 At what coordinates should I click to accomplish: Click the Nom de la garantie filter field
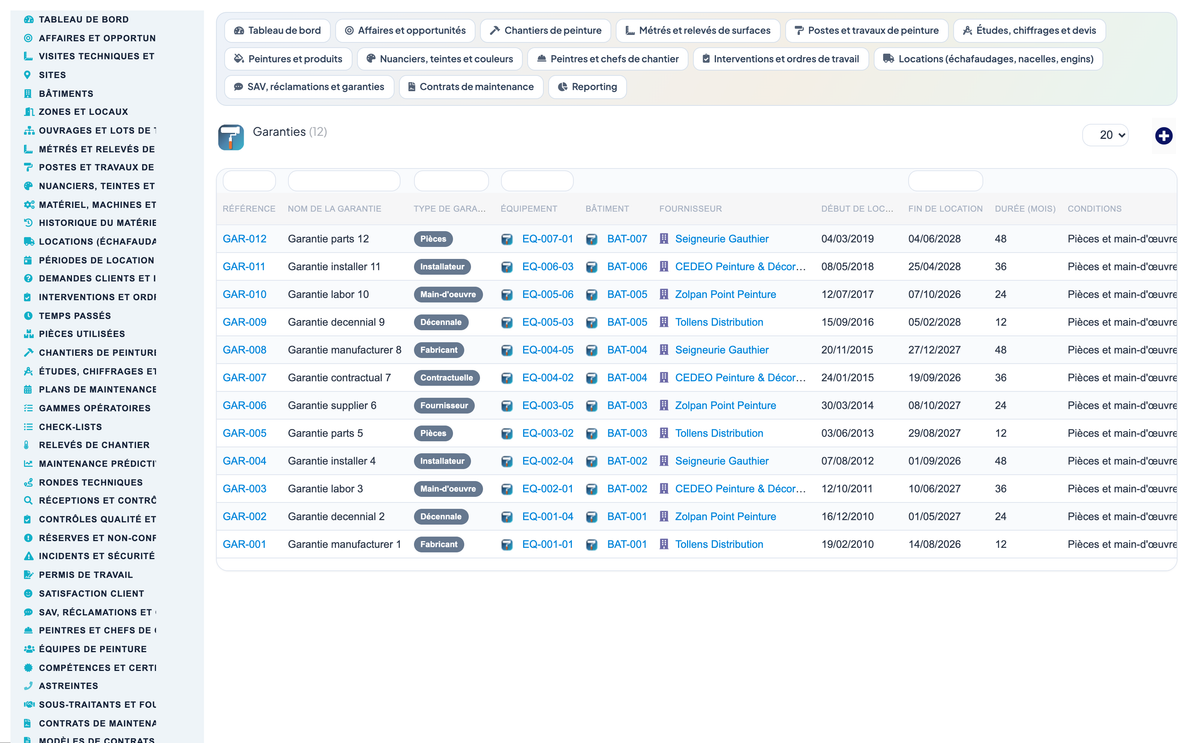[x=344, y=181]
